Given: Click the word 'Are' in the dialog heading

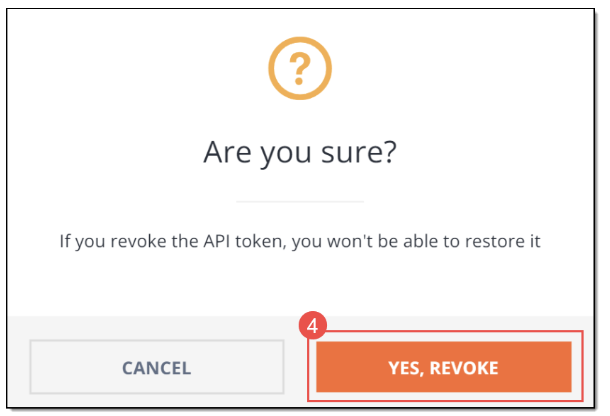Looking at the screenshot, I should tap(227, 152).
